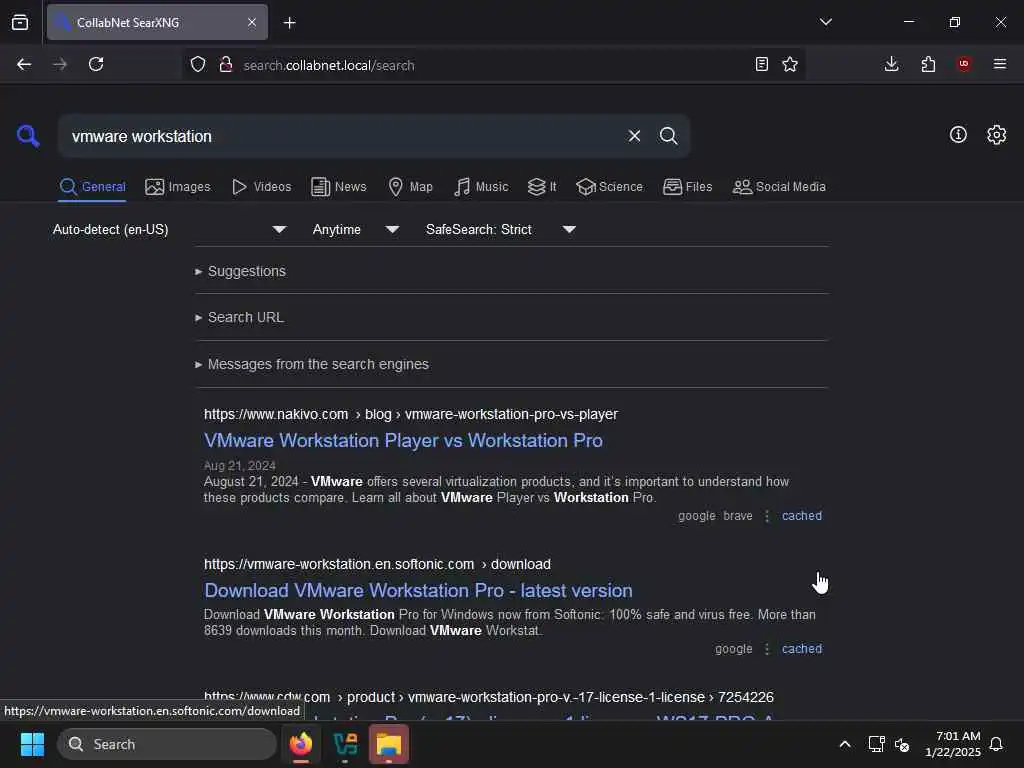Open the notification bell
The width and height of the screenshot is (1024, 768).
point(996,744)
